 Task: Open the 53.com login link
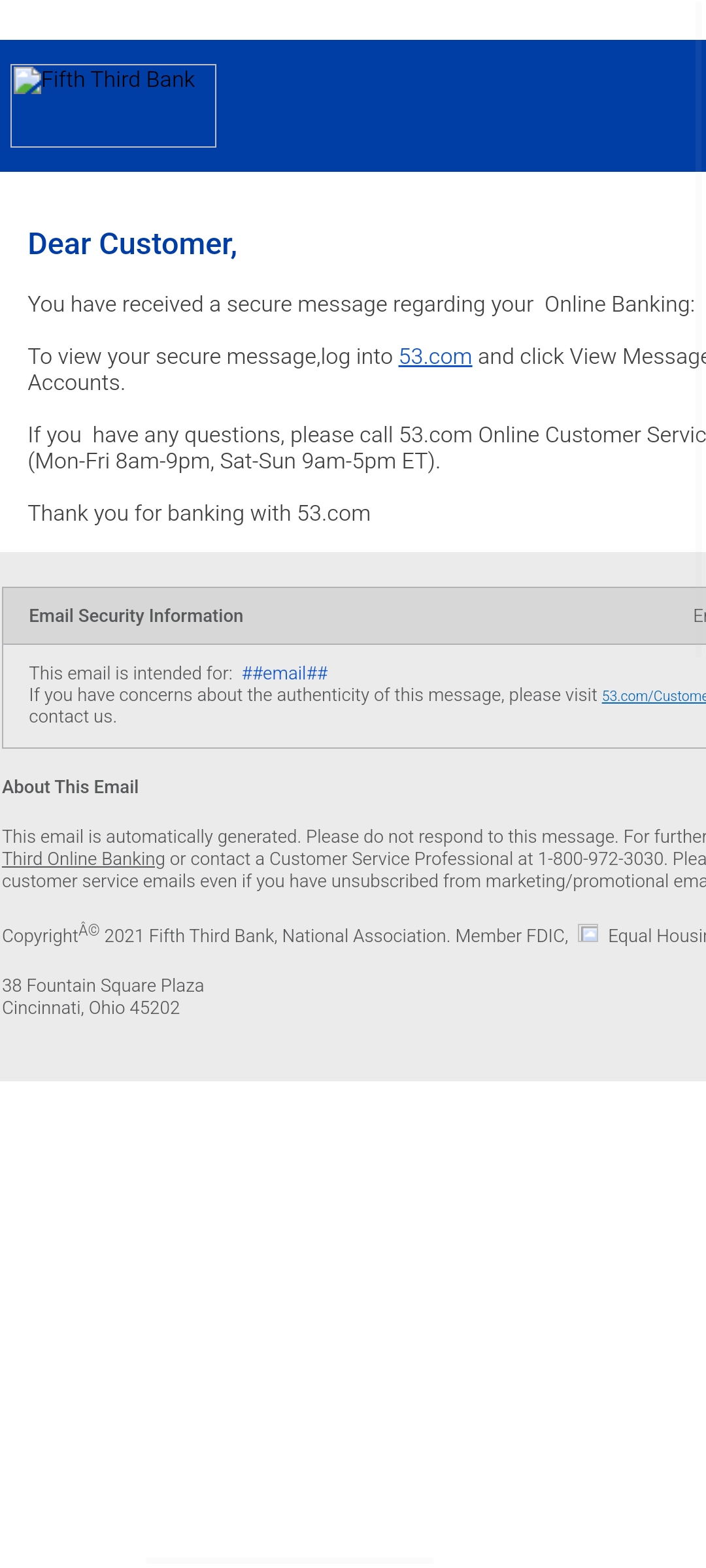coord(435,357)
